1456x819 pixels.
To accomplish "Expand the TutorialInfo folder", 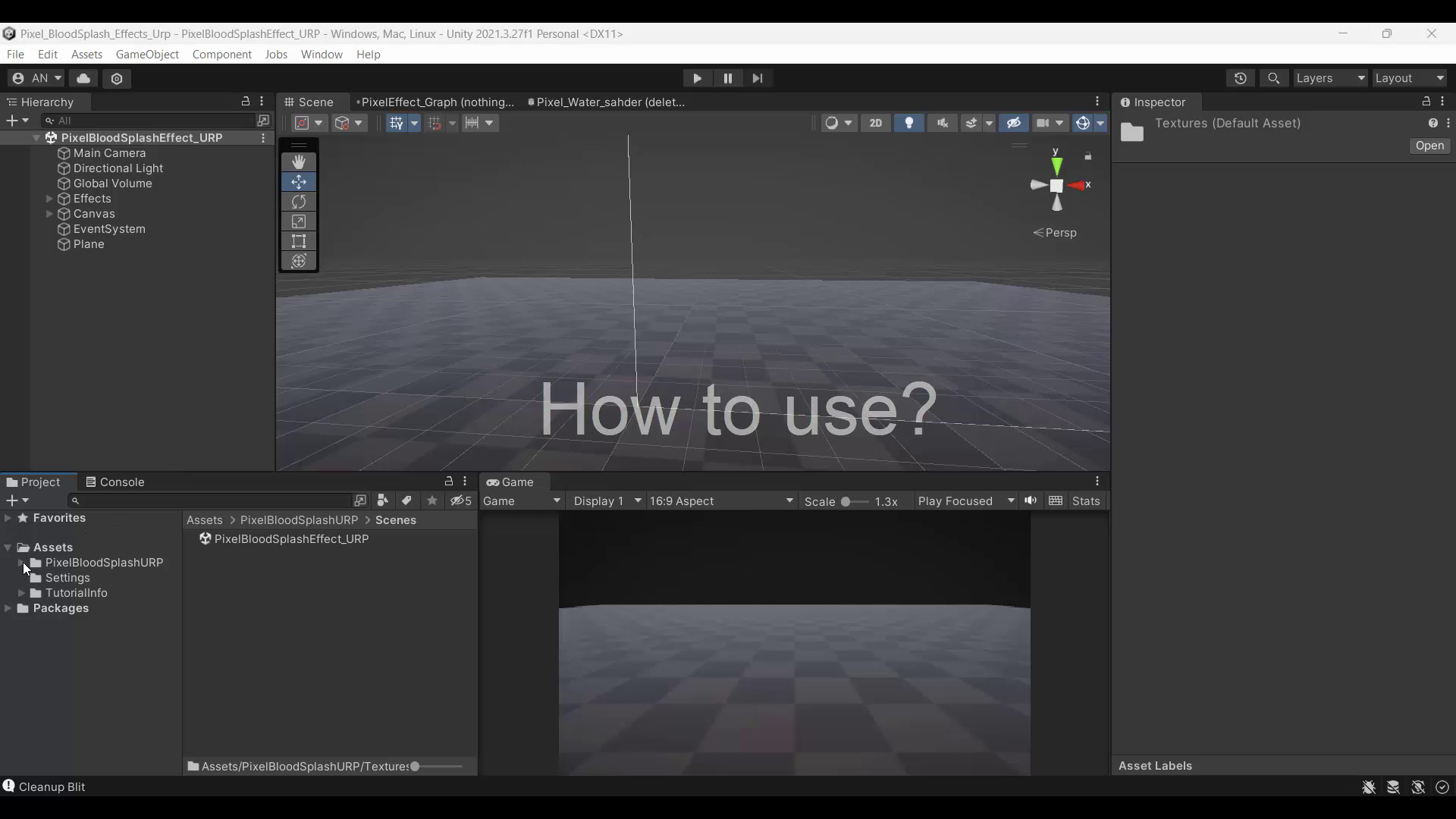I will click(x=21, y=593).
